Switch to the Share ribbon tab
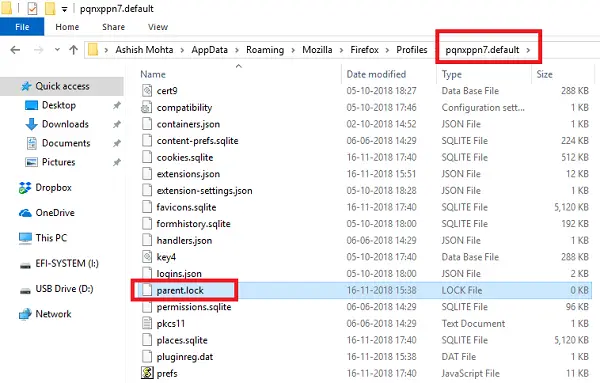The image size is (600, 383). click(113, 27)
